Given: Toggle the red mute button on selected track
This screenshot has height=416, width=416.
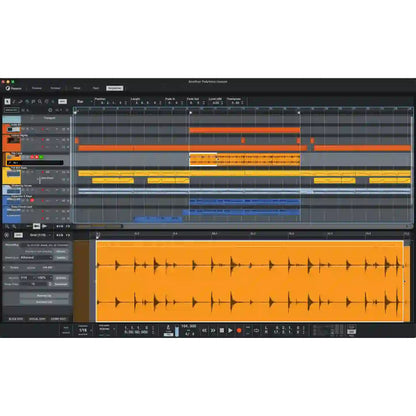Looking at the screenshot, I should tap(32, 157).
